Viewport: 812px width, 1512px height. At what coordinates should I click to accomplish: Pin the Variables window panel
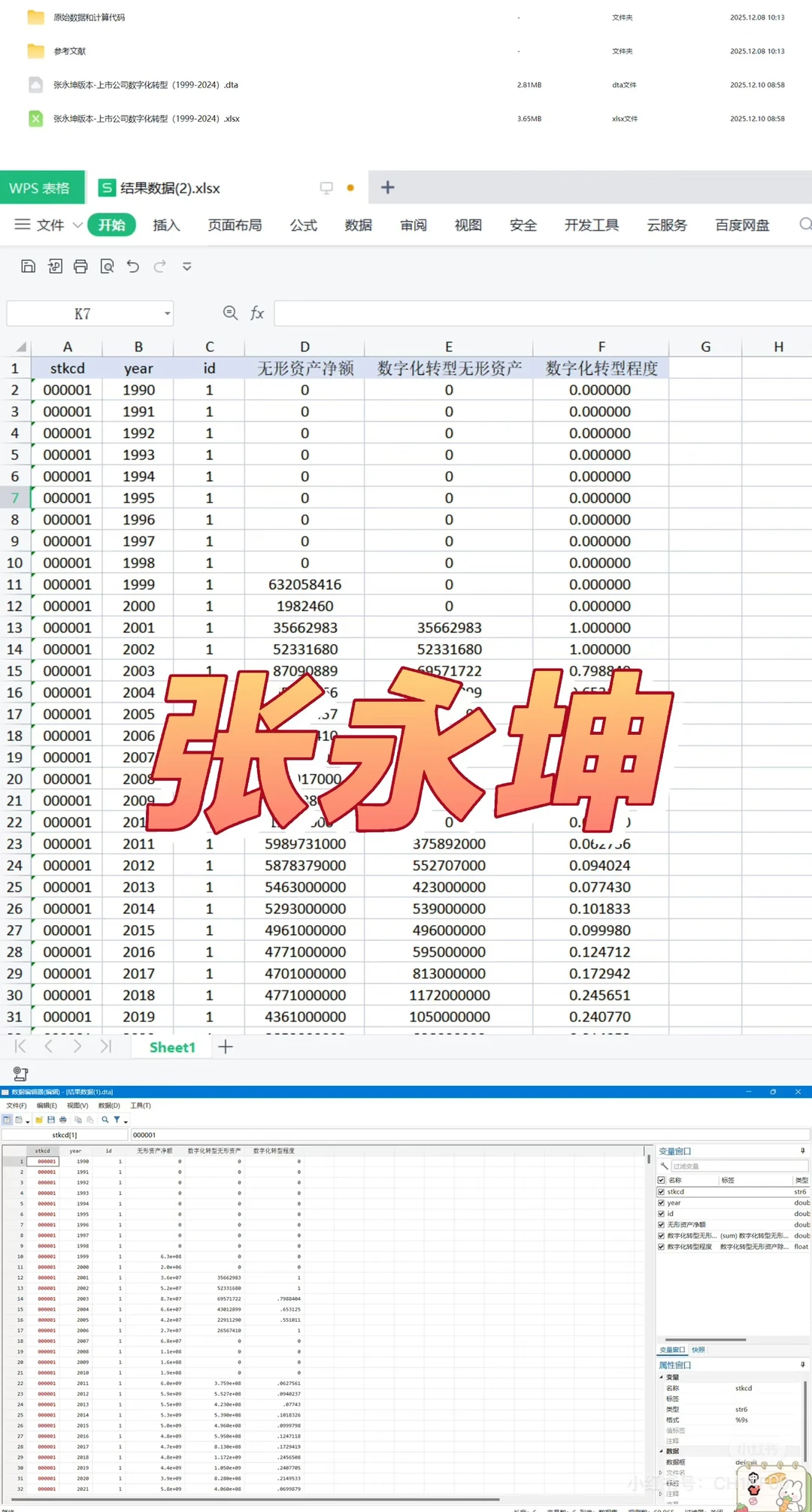pyautogui.click(x=803, y=1151)
